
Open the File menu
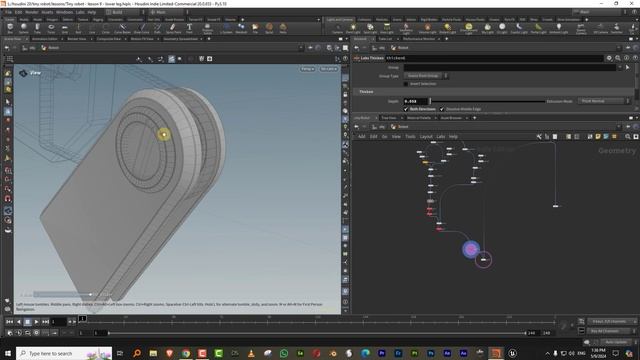click(x=8, y=12)
